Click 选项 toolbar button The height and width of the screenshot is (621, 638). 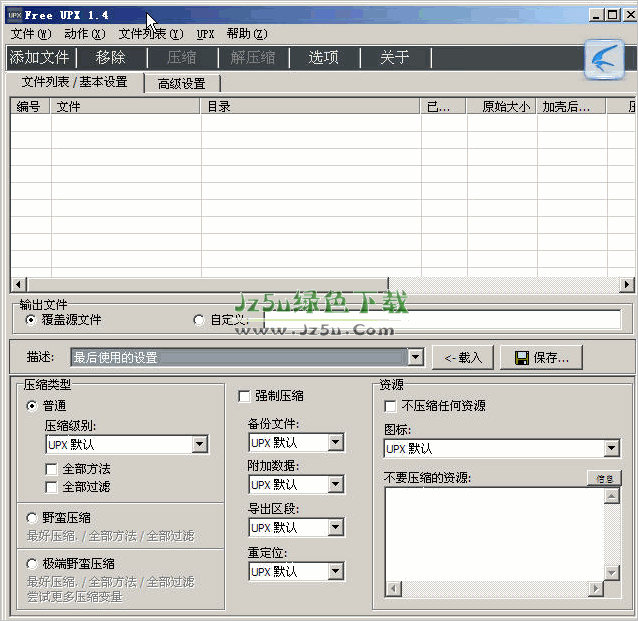click(324, 57)
